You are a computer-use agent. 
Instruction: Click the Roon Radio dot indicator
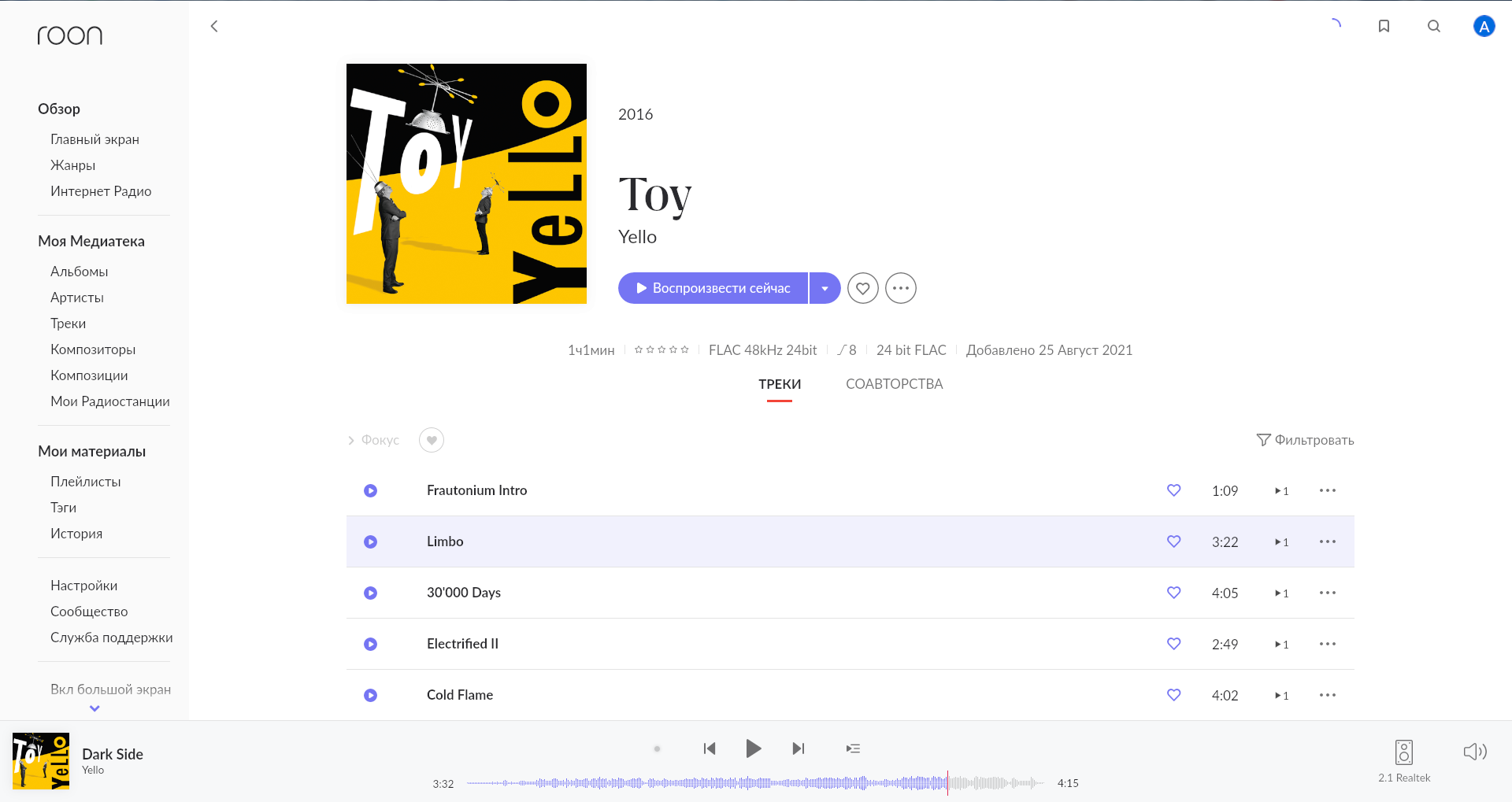[x=657, y=749]
